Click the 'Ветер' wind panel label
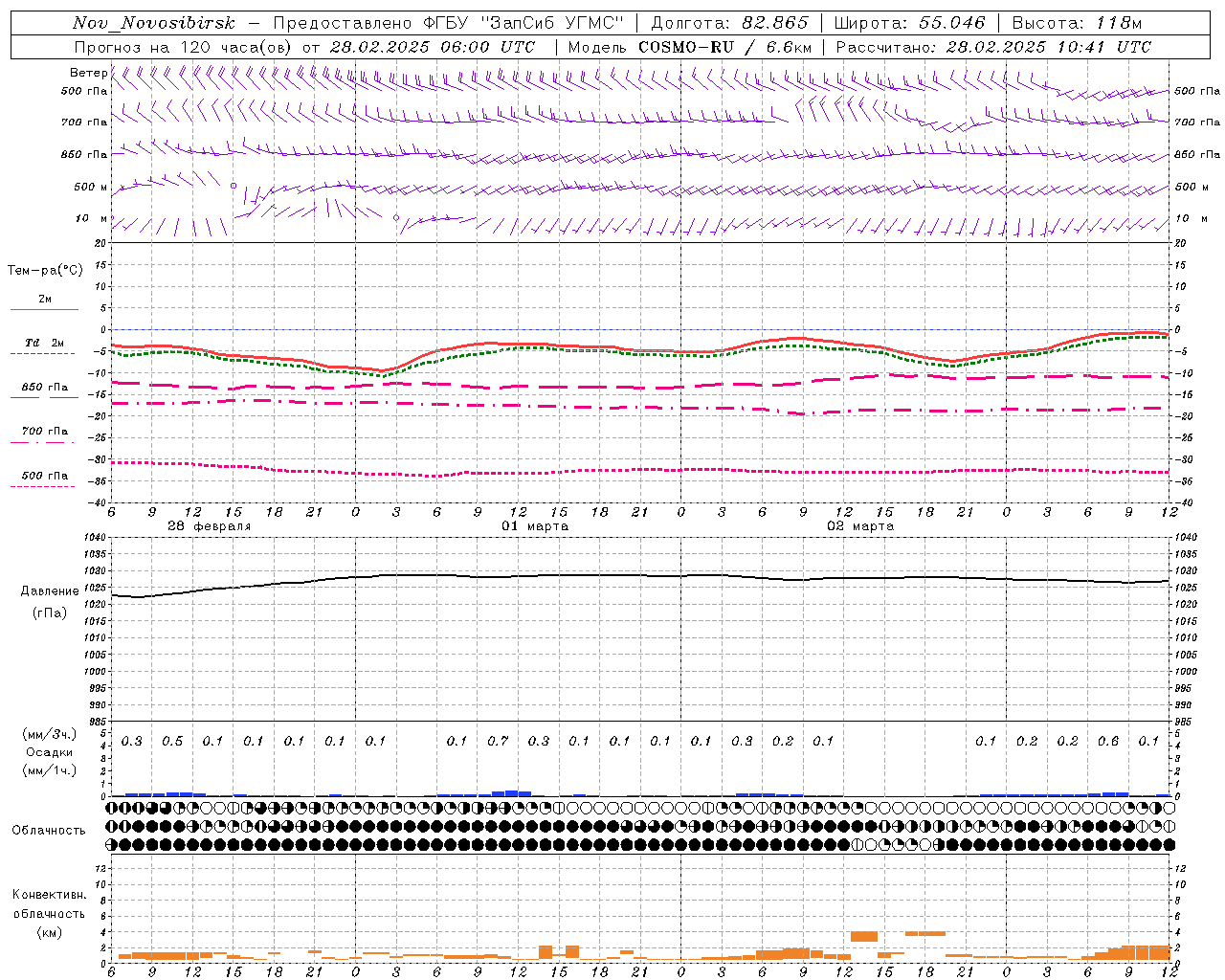The height and width of the screenshot is (980, 1225). click(88, 73)
